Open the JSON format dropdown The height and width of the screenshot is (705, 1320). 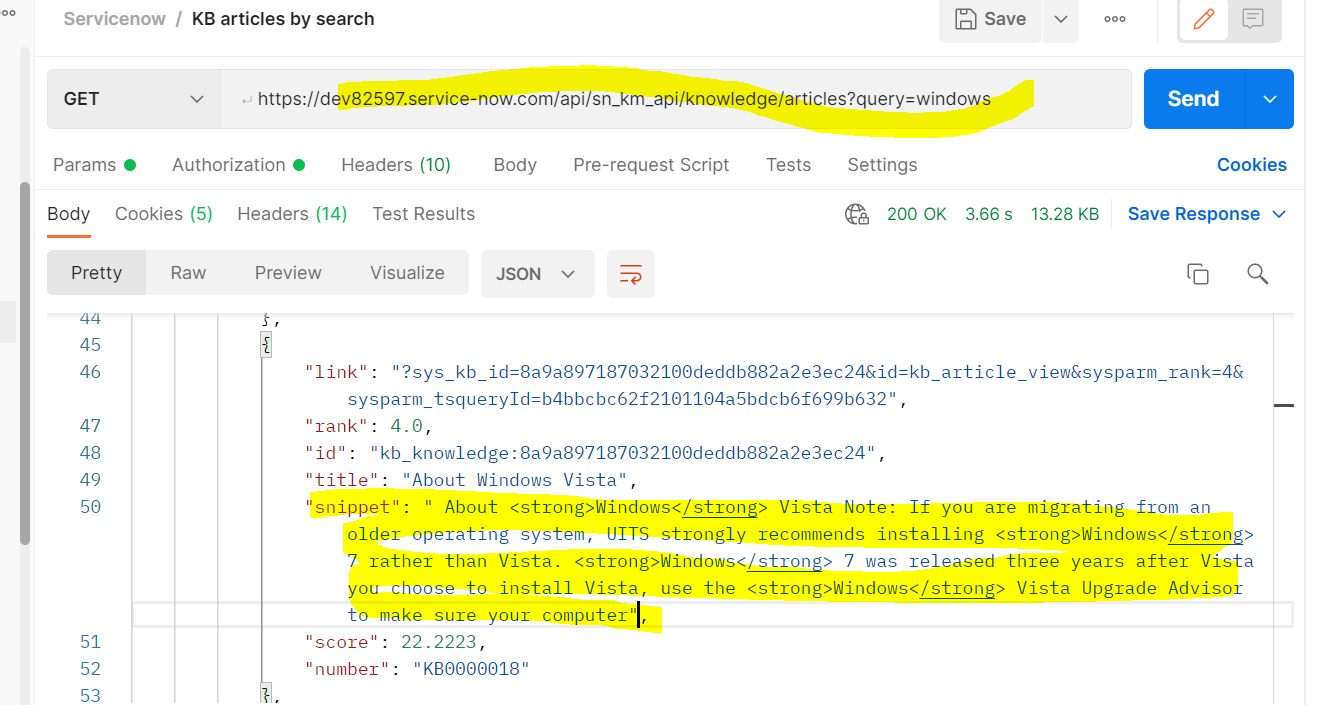click(x=537, y=274)
